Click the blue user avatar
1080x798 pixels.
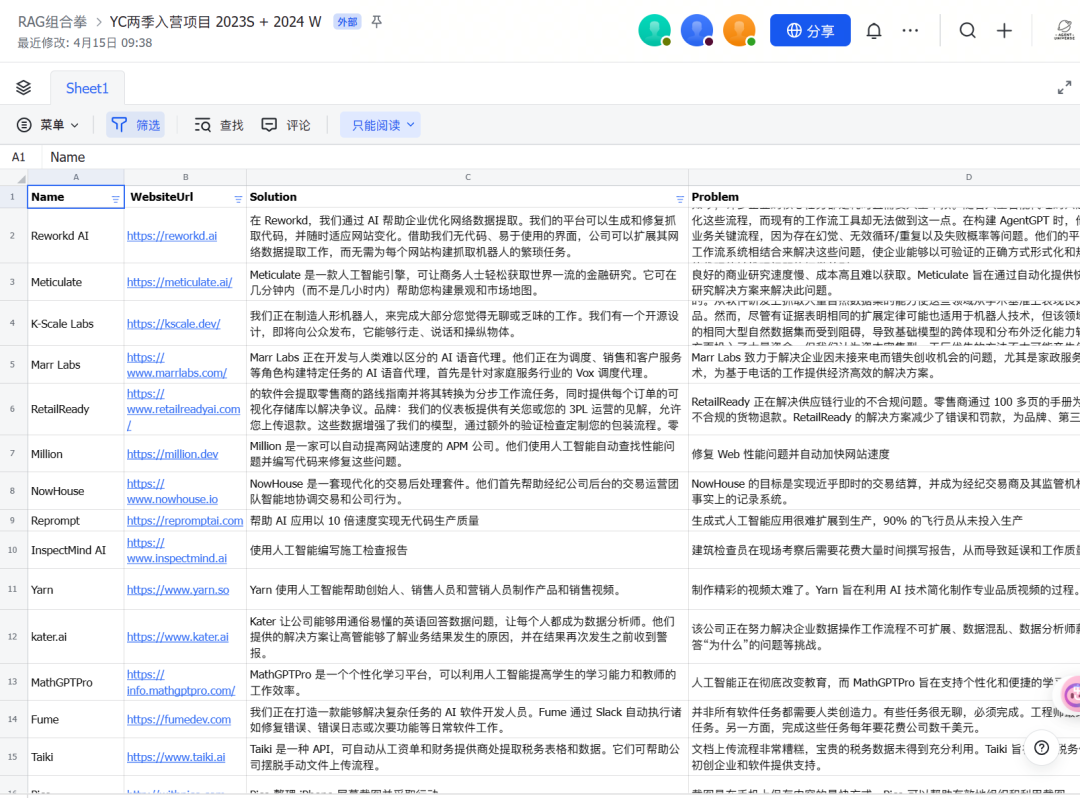696,30
